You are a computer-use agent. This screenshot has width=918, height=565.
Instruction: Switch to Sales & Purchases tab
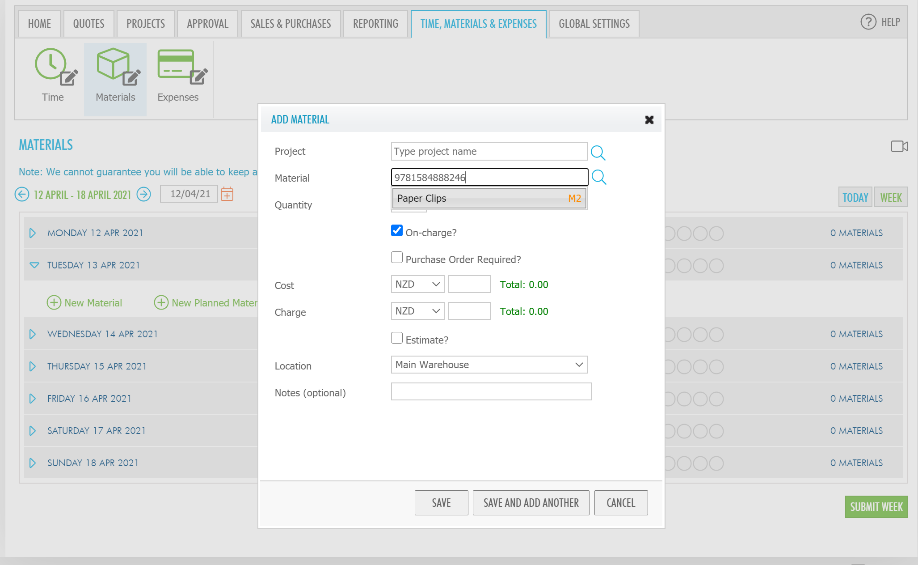pyautogui.click(x=290, y=24)
